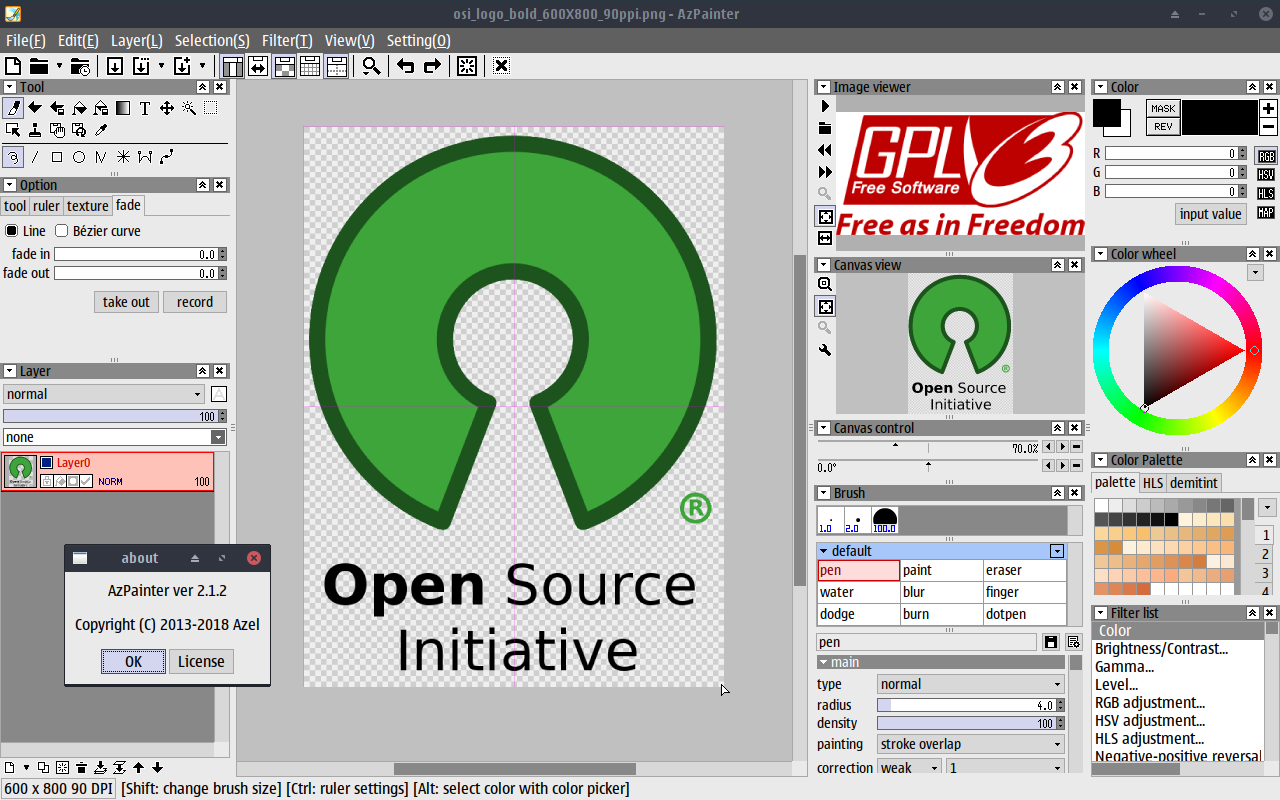Click the record button
Viewport: 1280px width, 800px height.
click(x=195, y=302)
